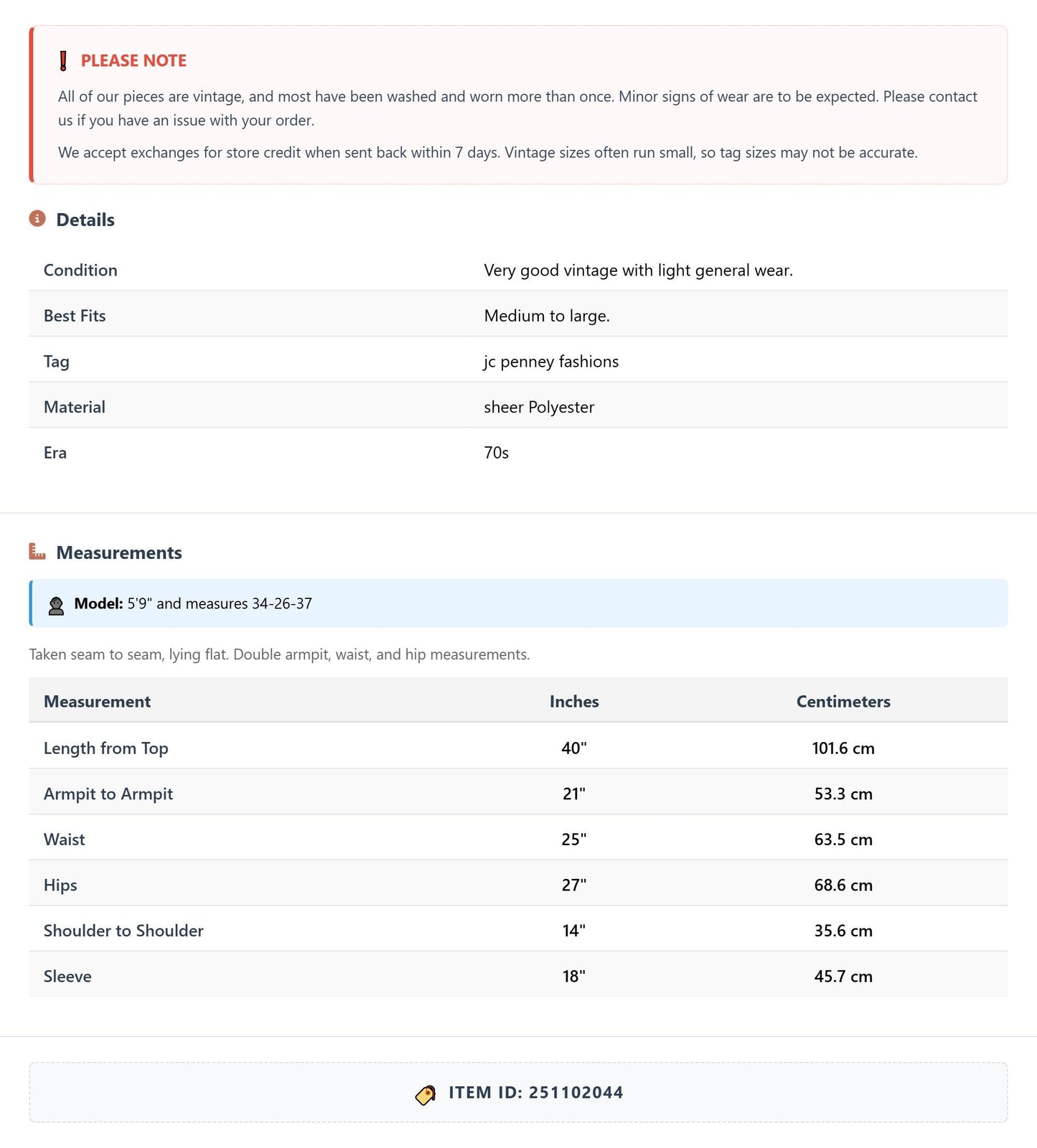Click the Waist measurement 25" cell

[x=574, y=839]
